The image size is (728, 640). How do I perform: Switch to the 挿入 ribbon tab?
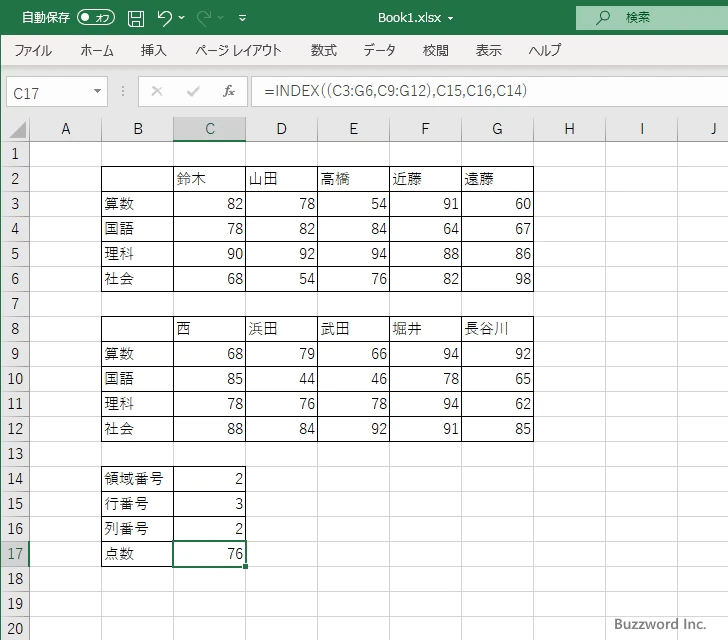153,50
